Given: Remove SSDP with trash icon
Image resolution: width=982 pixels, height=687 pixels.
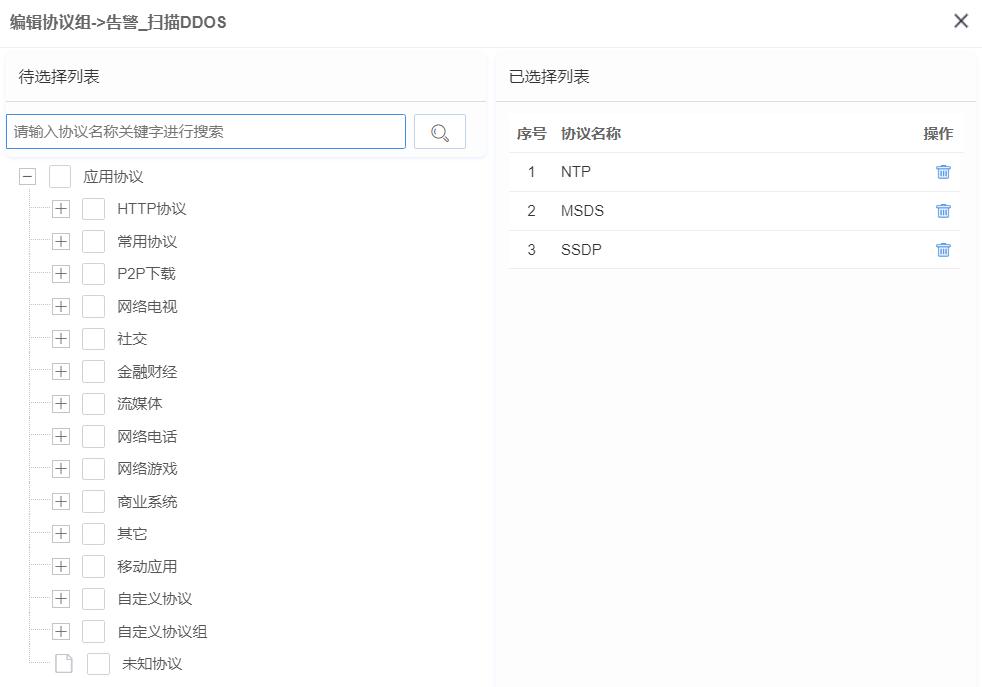Looking at the screenshot, I should (x=943, y=250).
